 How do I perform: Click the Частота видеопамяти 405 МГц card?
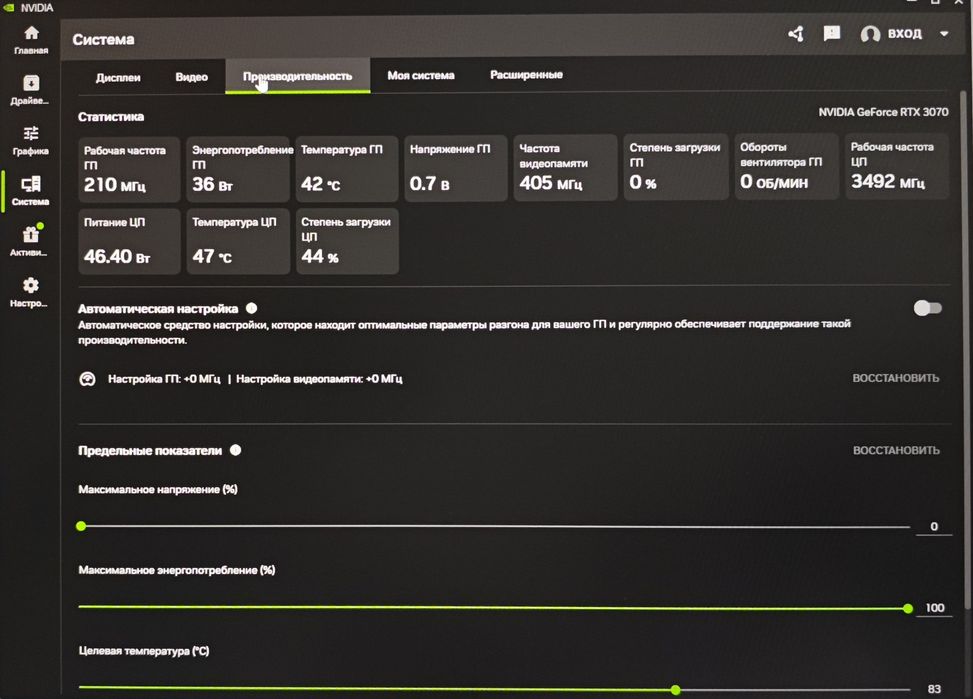(x=565, y=168)
